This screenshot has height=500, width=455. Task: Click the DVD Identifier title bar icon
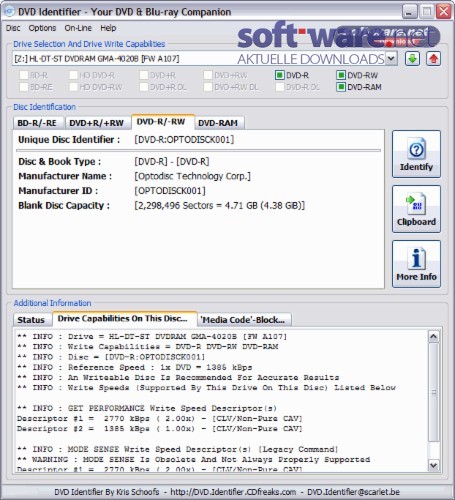[9, 12]
